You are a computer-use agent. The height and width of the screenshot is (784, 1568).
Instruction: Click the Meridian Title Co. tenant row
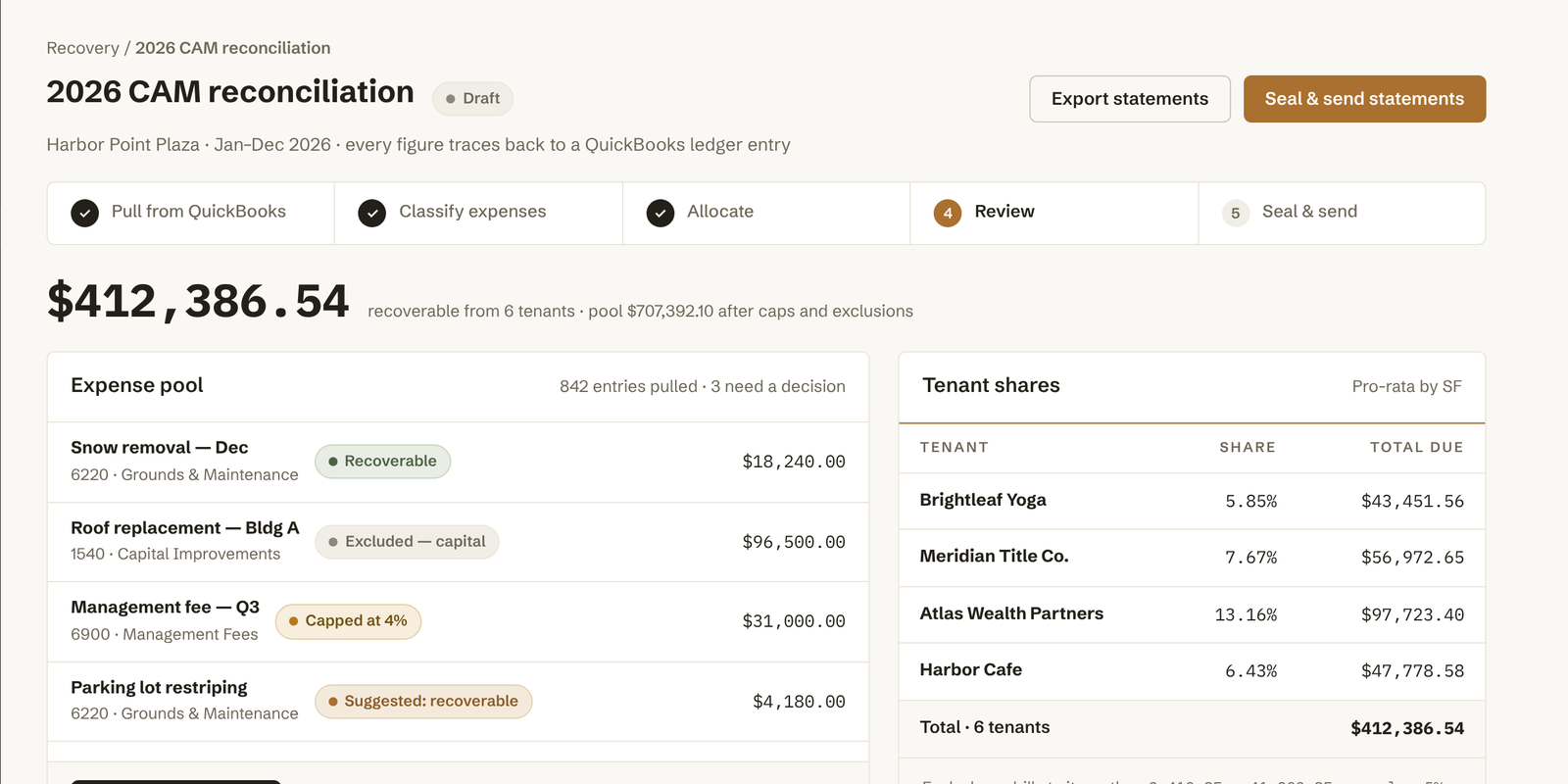(x=1192, y=558)
